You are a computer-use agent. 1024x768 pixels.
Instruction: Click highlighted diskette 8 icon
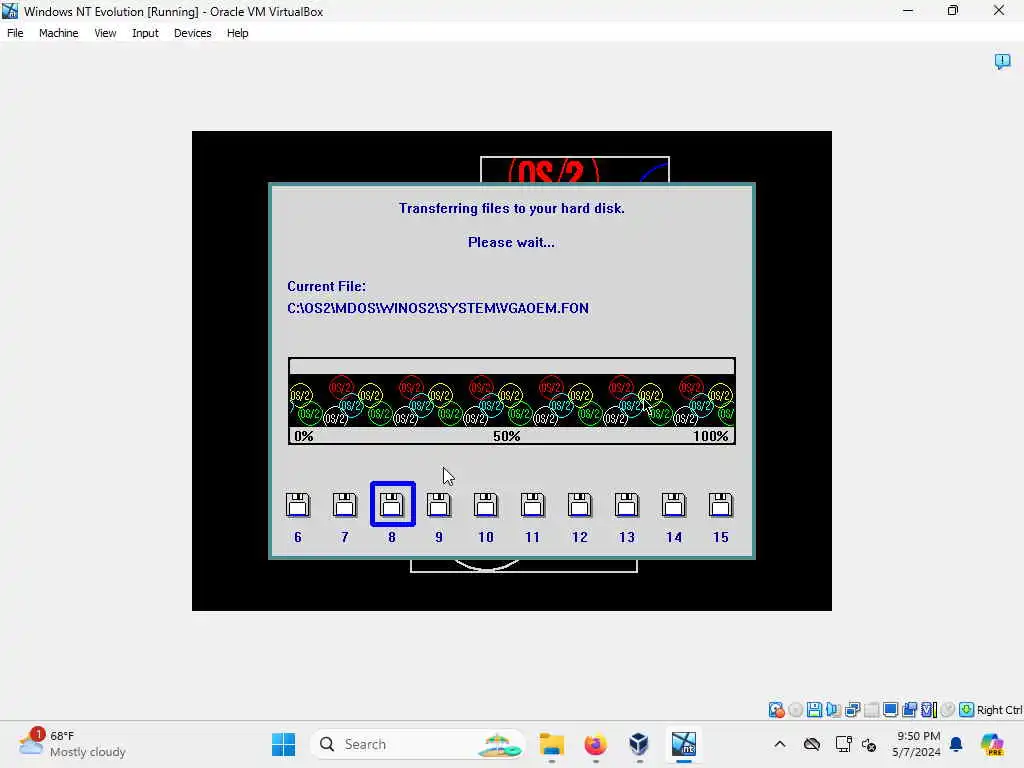tap(392, 504)
